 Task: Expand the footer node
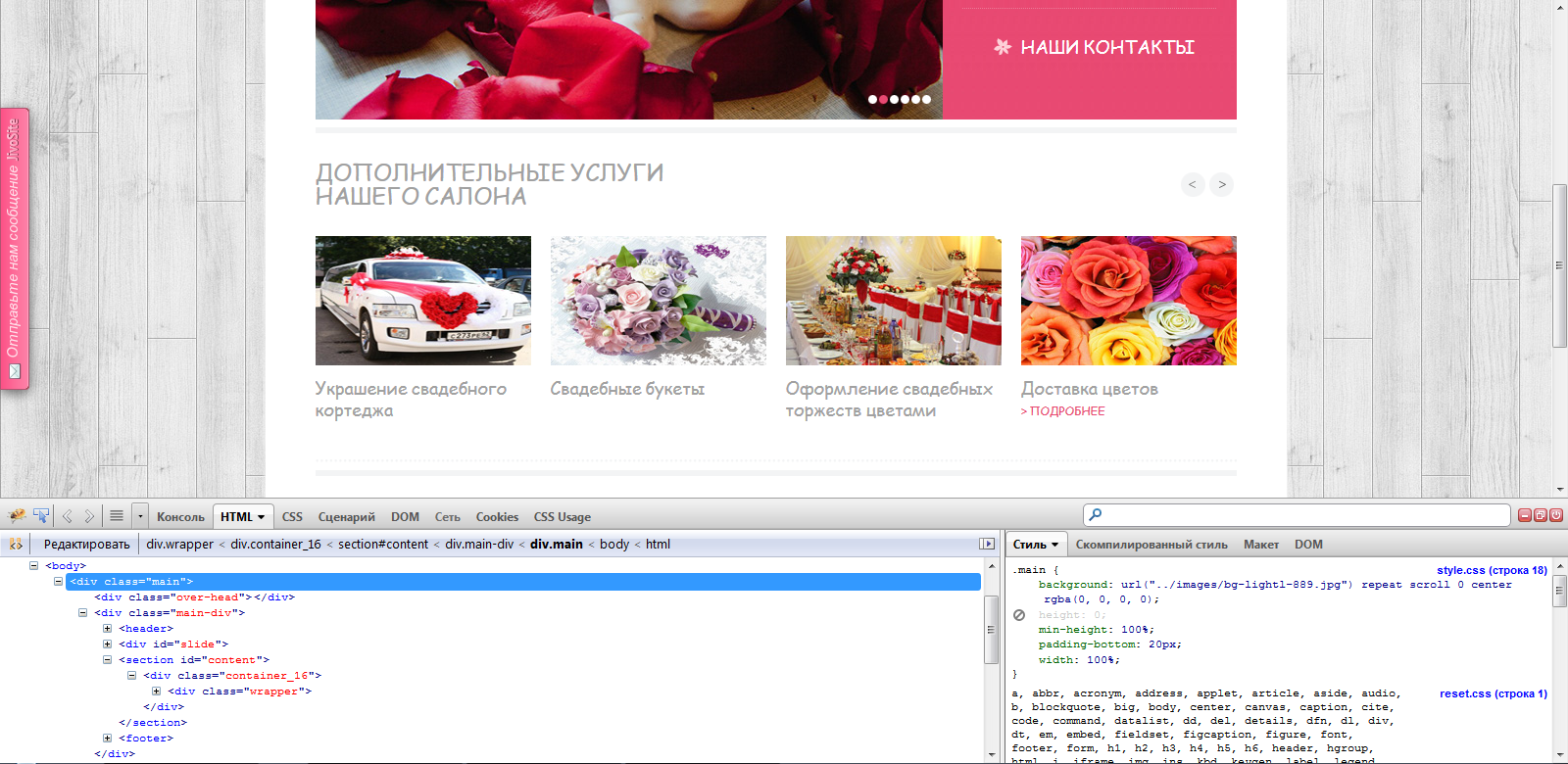(x=107, y=738)
